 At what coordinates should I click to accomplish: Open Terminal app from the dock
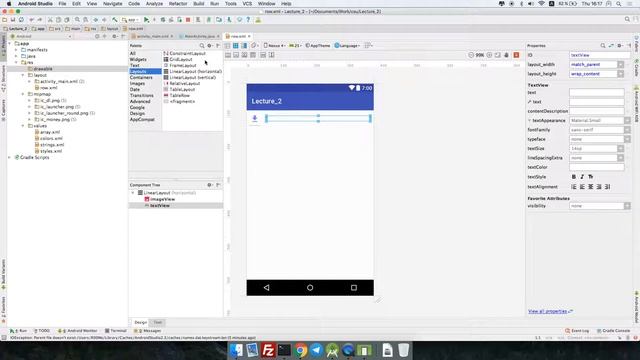pos(284,350)
